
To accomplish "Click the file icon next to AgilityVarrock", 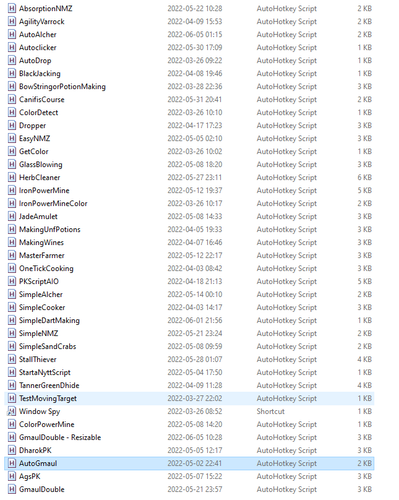I will [x=12, y=21].
